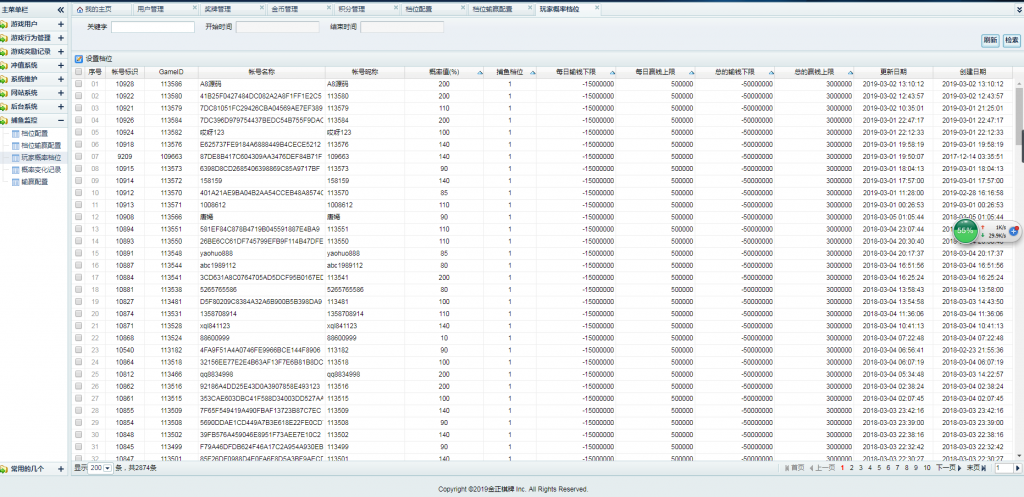Open 概率变化记录 in the sidebar tree
Screen dimensions: 1024x497
(41, 170)
